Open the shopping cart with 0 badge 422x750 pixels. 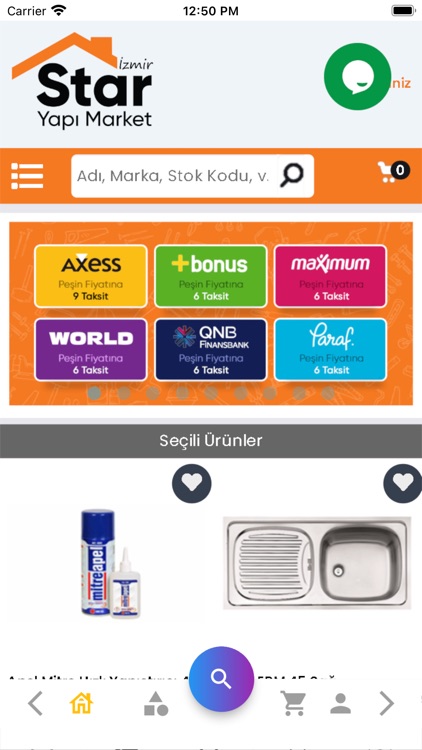click(393, 172)
